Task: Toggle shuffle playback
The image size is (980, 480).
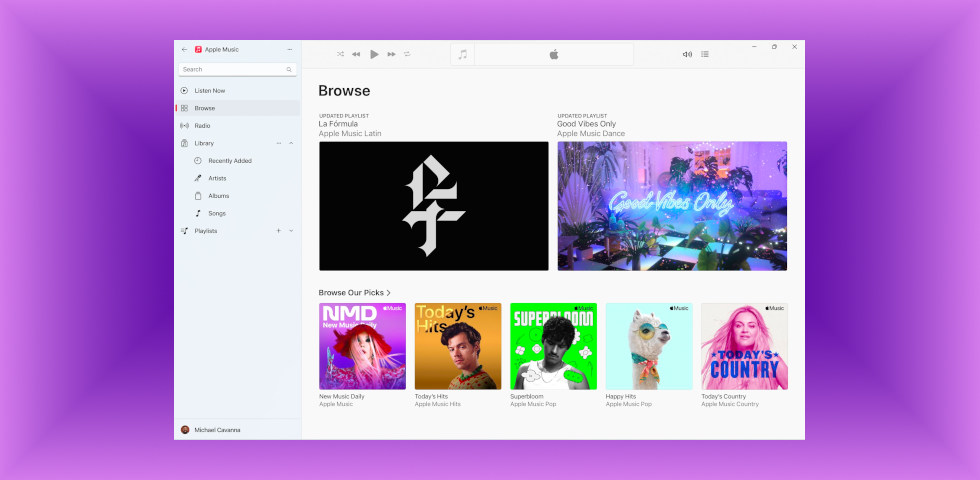Action: click(341, 54)
